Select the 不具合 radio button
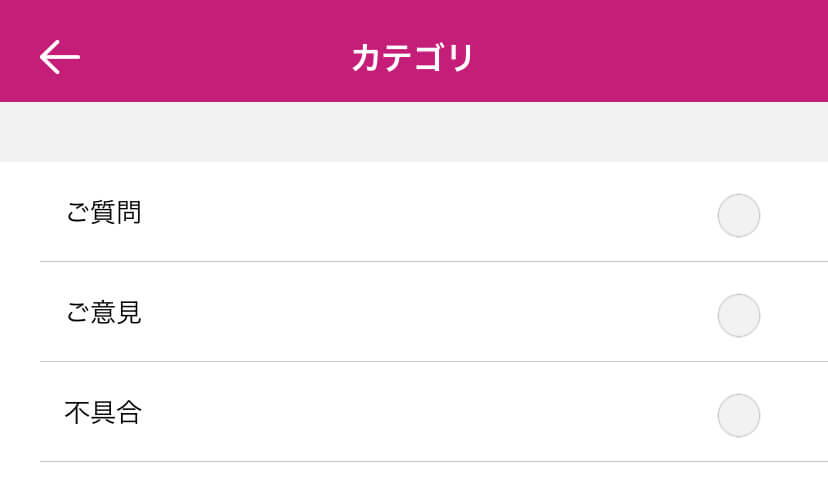Screen dimensions: 828x499 coord(739,415)
